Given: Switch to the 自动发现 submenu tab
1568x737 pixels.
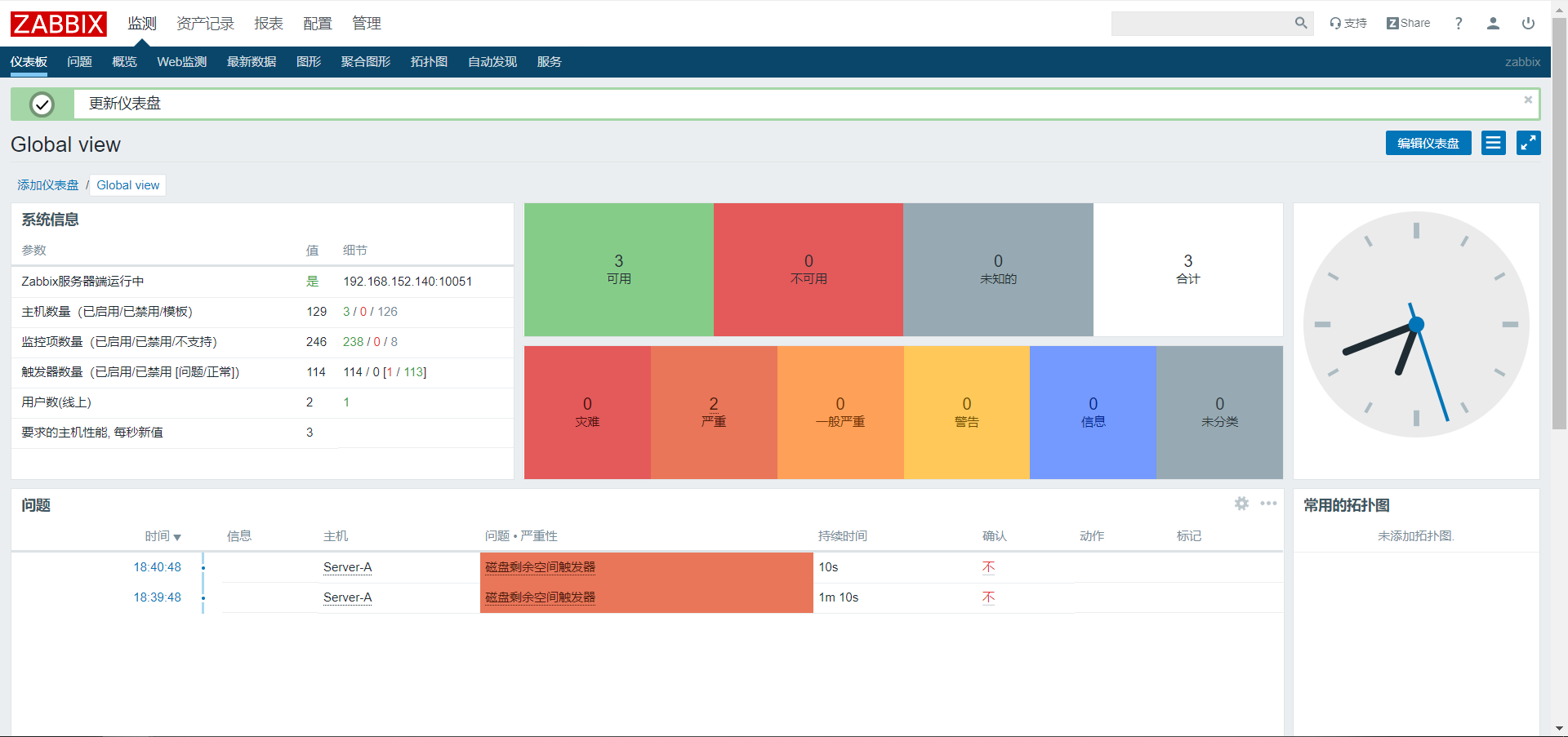Looking at the screenshot, I should point(492,62).
